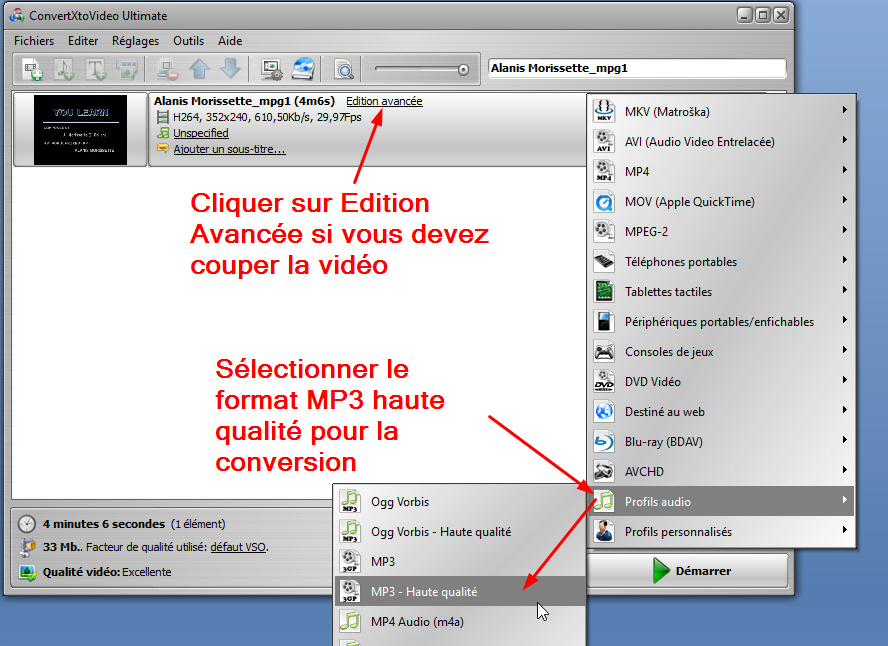This screenshot has height=646, width=888.
Task: Click the 4 minutes 6 secondes text
Action: 104,524
